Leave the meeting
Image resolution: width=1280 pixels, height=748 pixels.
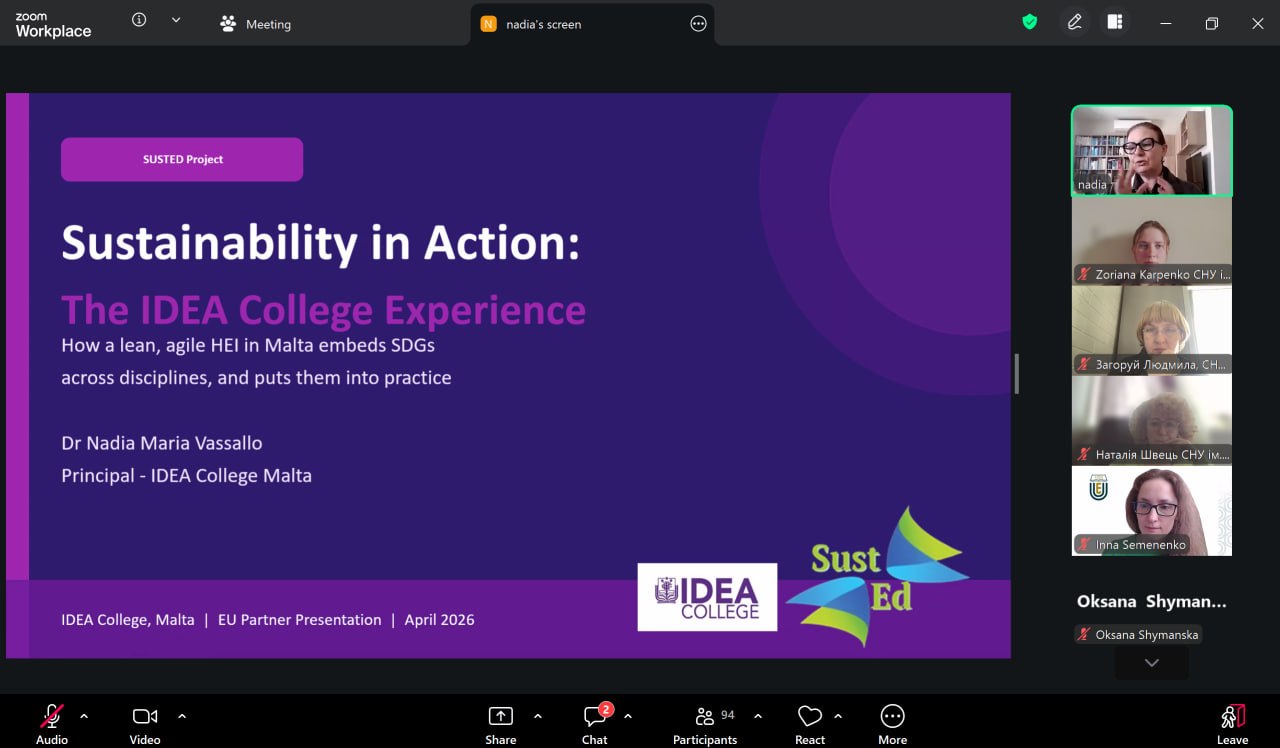coord(1232,724)
